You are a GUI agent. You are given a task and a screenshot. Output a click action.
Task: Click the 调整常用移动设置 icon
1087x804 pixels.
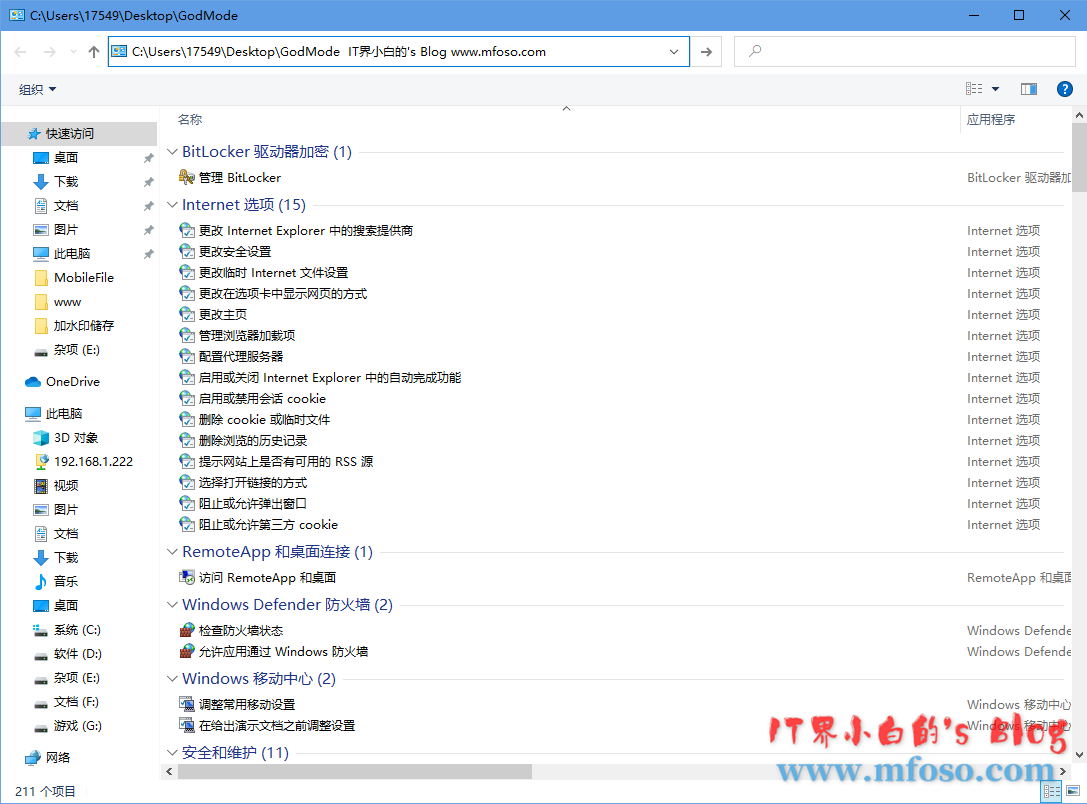pyautogui.click(x=186, y=704)
